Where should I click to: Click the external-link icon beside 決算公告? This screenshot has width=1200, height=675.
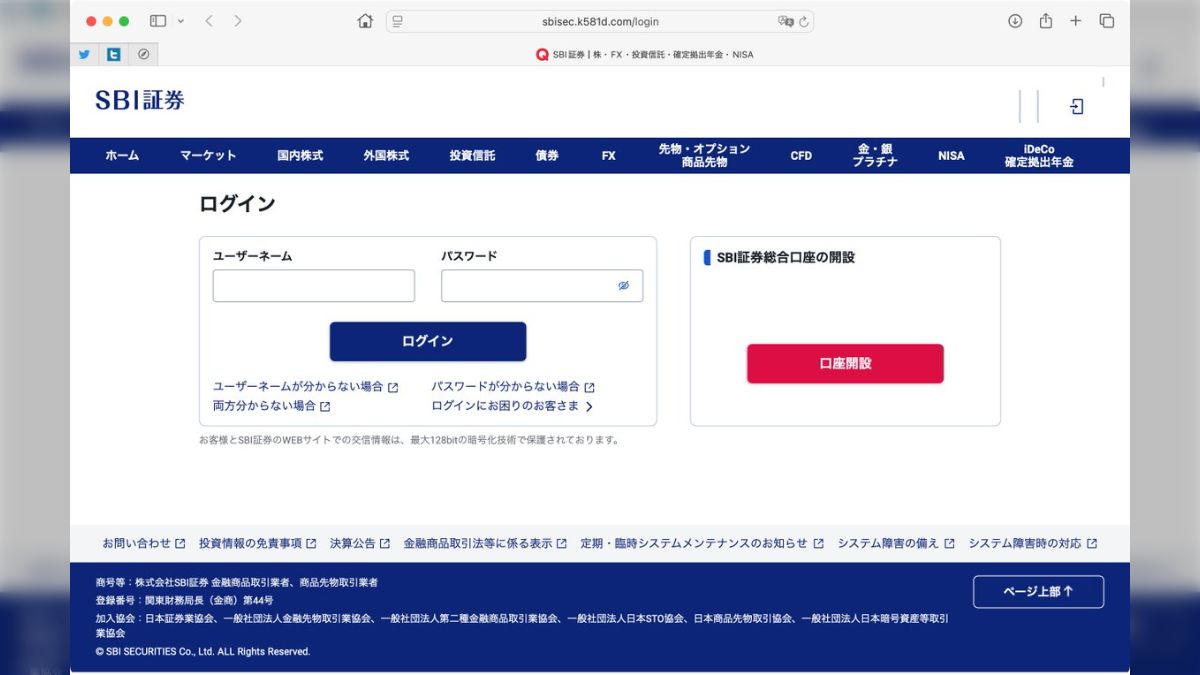pyautogui.click(x=385, y=544)
